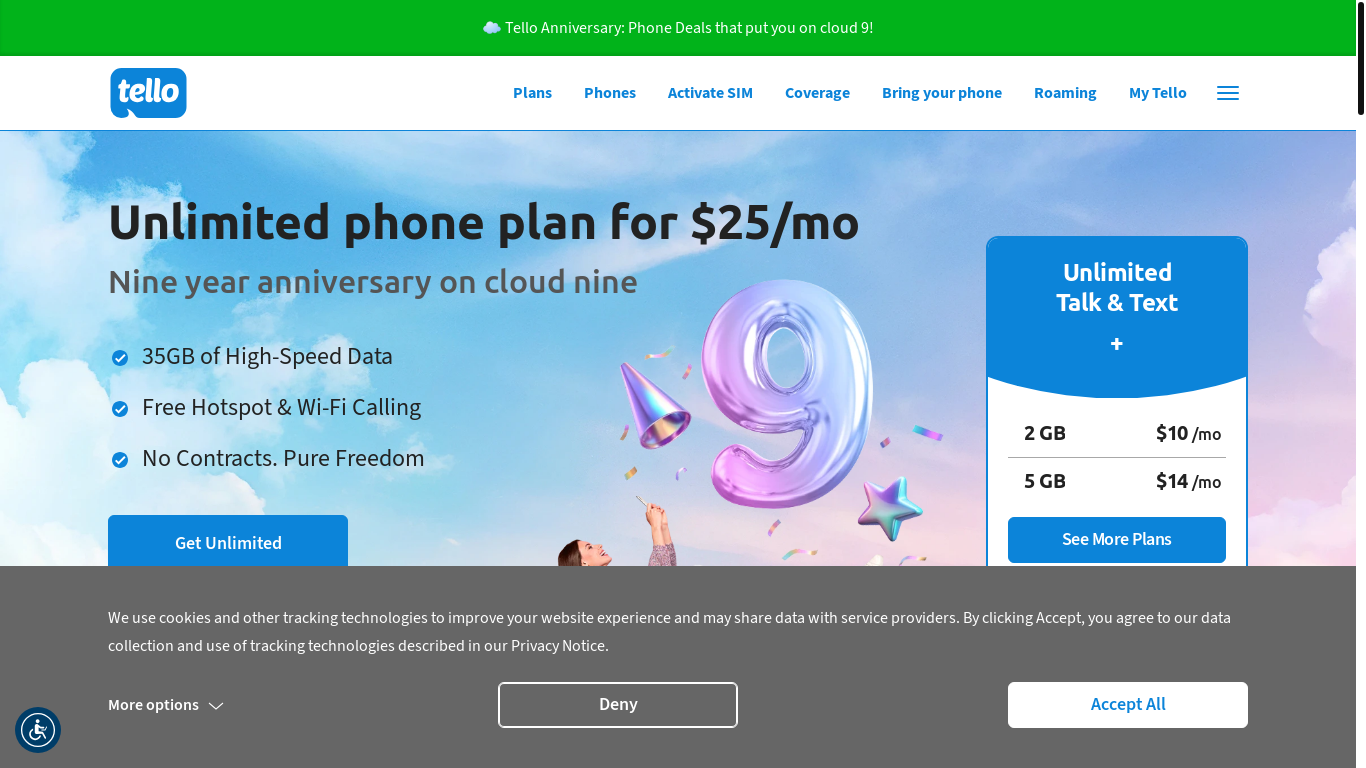Click checkmark icon beside Free Hotspot
1366x768 pixels.
[x=120, y=409]
